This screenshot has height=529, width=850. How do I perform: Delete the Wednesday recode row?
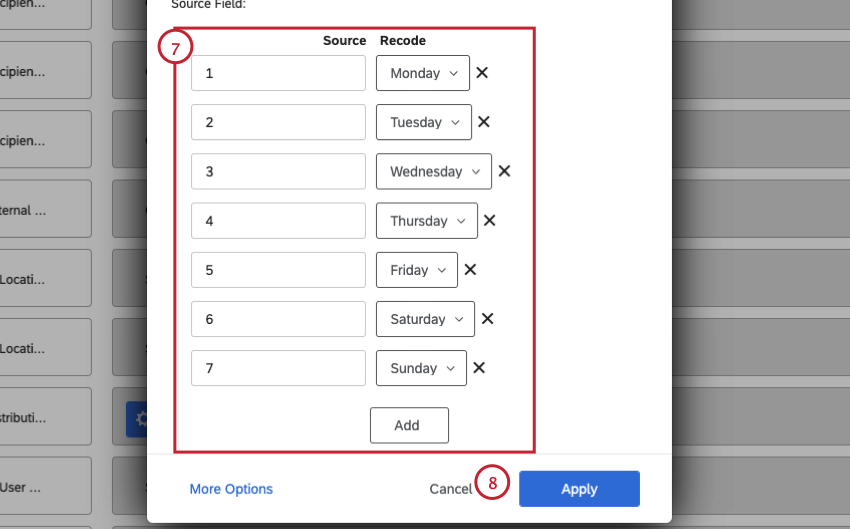click(505, 171)
